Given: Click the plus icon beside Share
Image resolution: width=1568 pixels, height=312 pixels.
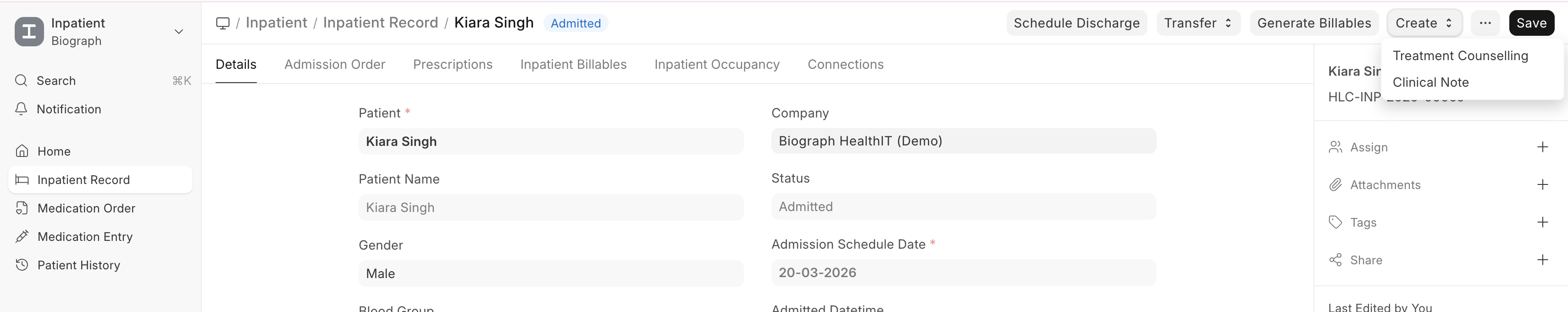Looking at the screenshot, I should (x=1542, y=260).
